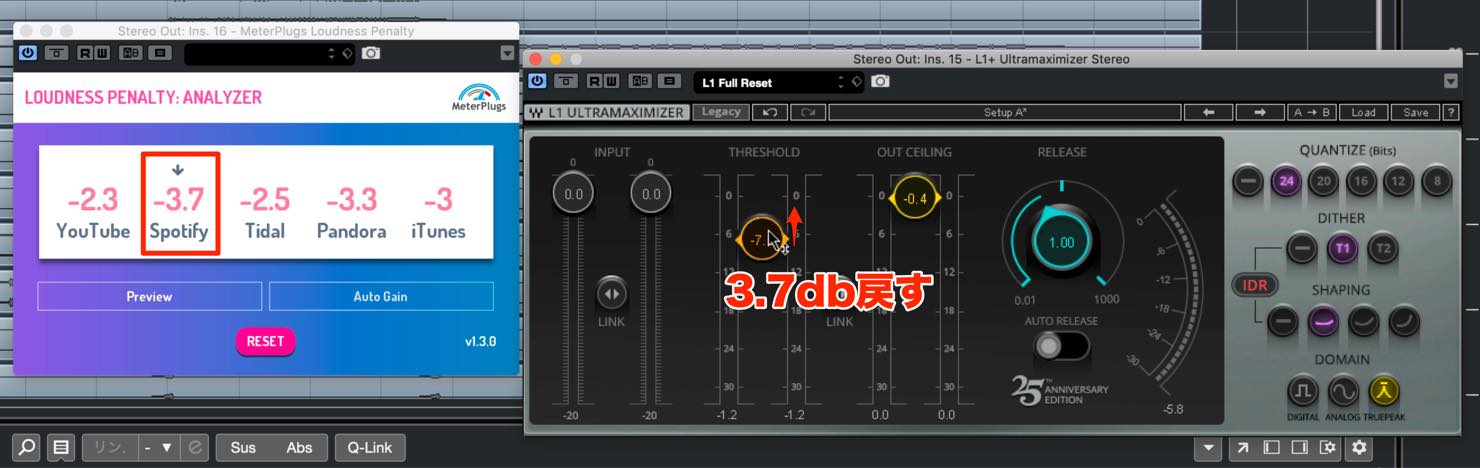Turn quantize off with the dash button
Viewport: 1480px width, 468px height.
click(x=1247, y=181)
